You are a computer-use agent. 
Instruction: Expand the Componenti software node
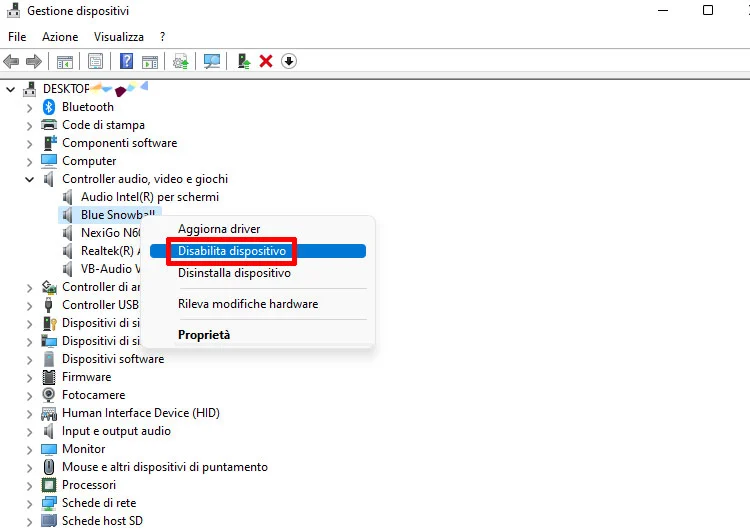tap(30, 144)
